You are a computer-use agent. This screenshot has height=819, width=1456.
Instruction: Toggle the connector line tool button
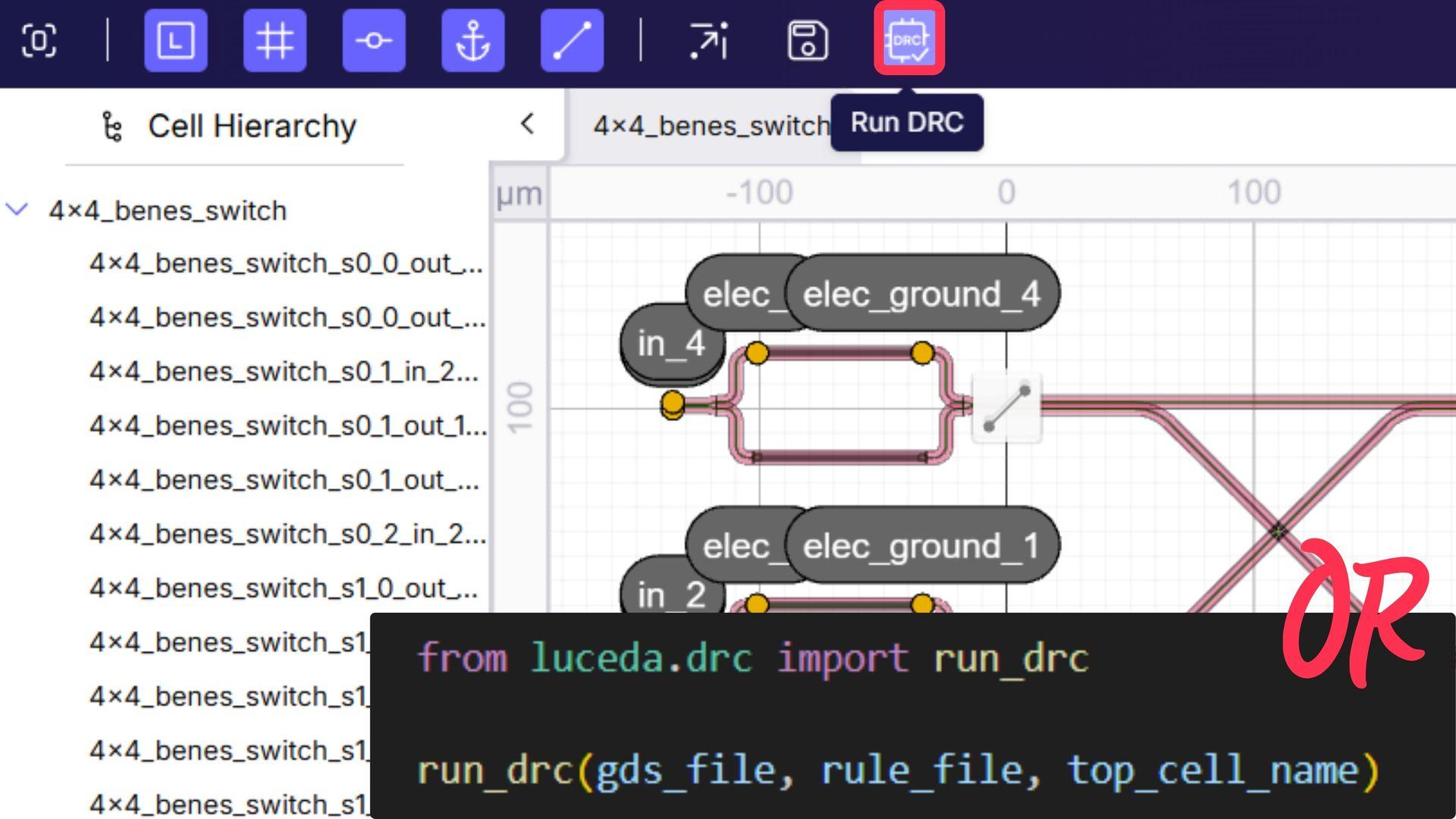pos(573,40)
